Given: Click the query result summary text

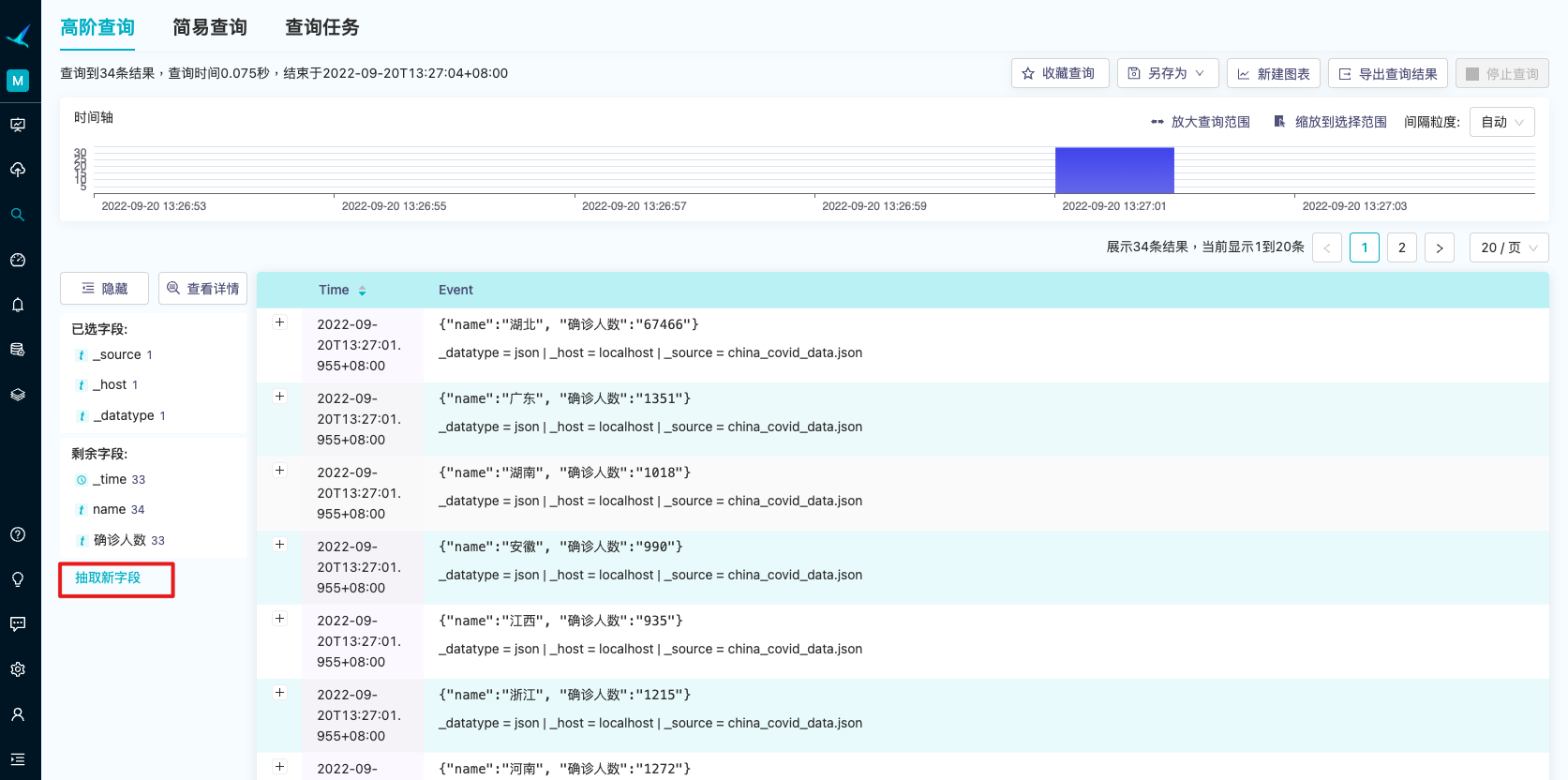Looking at the screenshot, I should [x=284, y=73].
